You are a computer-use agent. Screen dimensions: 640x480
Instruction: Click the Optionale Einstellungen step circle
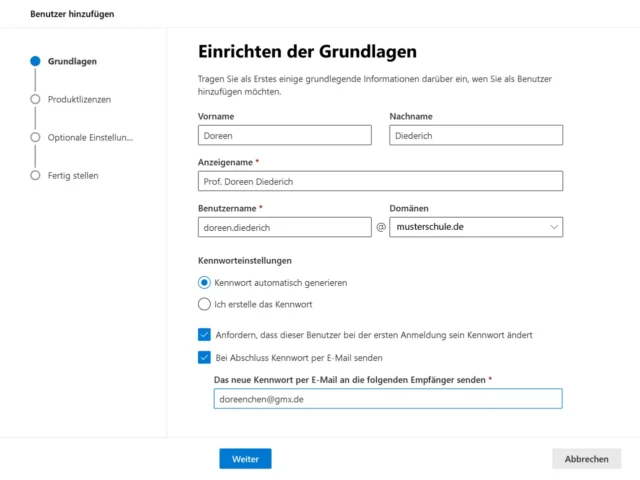(x=35, y=137)
